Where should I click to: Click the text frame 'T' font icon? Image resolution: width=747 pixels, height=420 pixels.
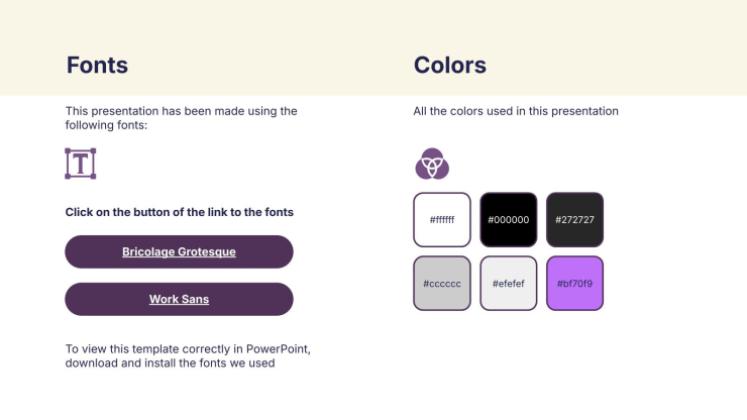pos(80,163)
